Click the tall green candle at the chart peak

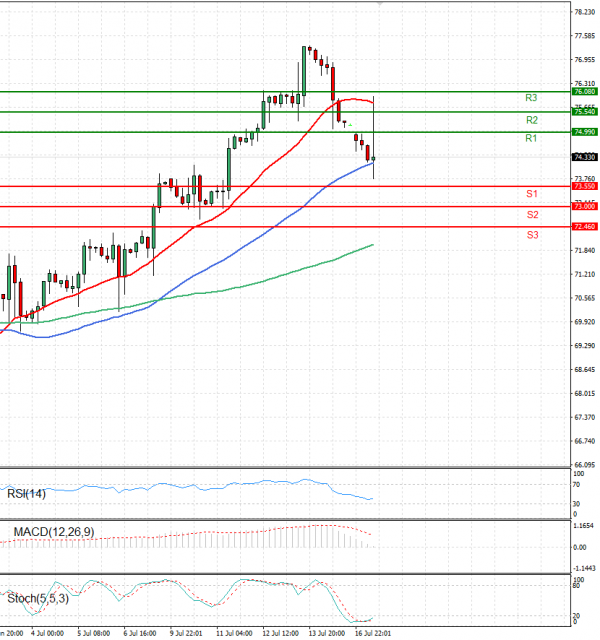coord(304,71)
